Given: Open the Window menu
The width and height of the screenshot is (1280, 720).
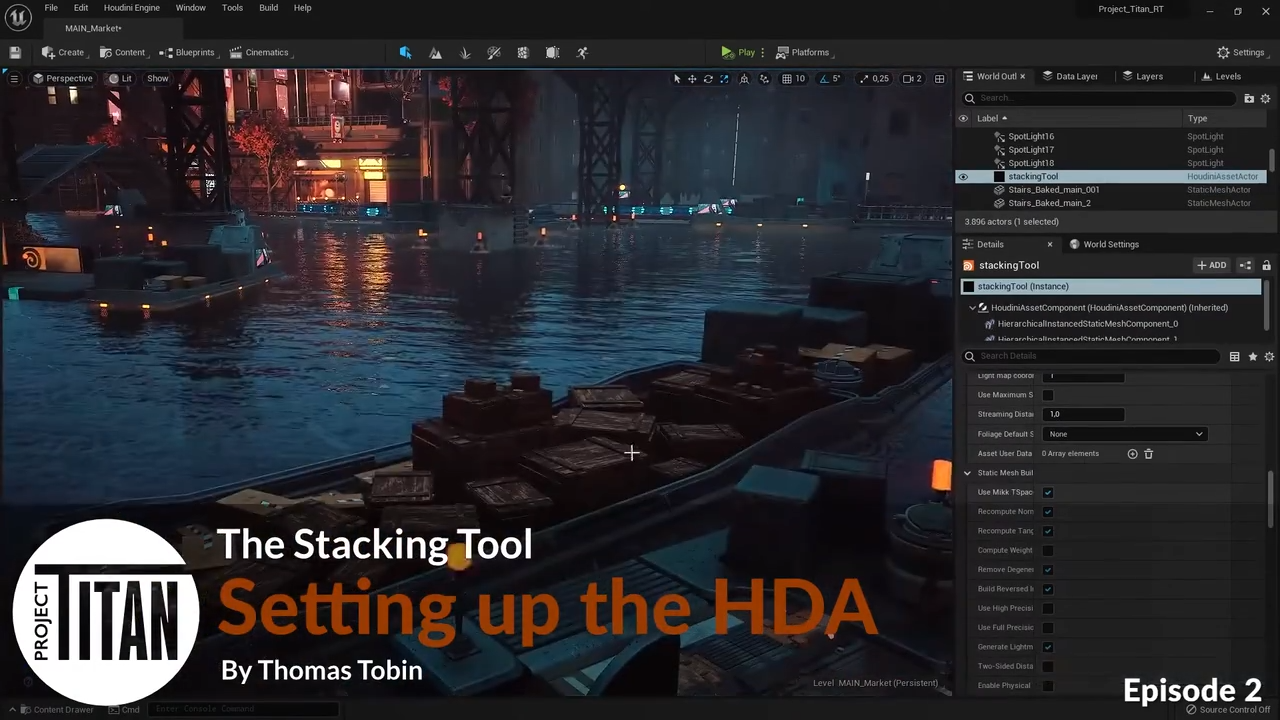Looking at the screenshot, I should point(190,8).
